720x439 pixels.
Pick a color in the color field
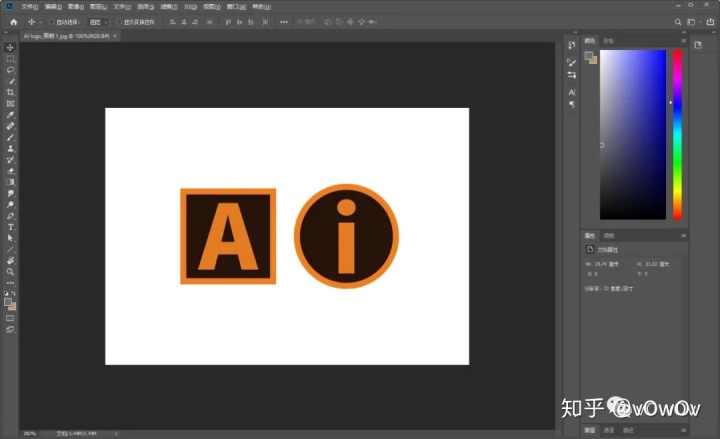coord(633,135)
